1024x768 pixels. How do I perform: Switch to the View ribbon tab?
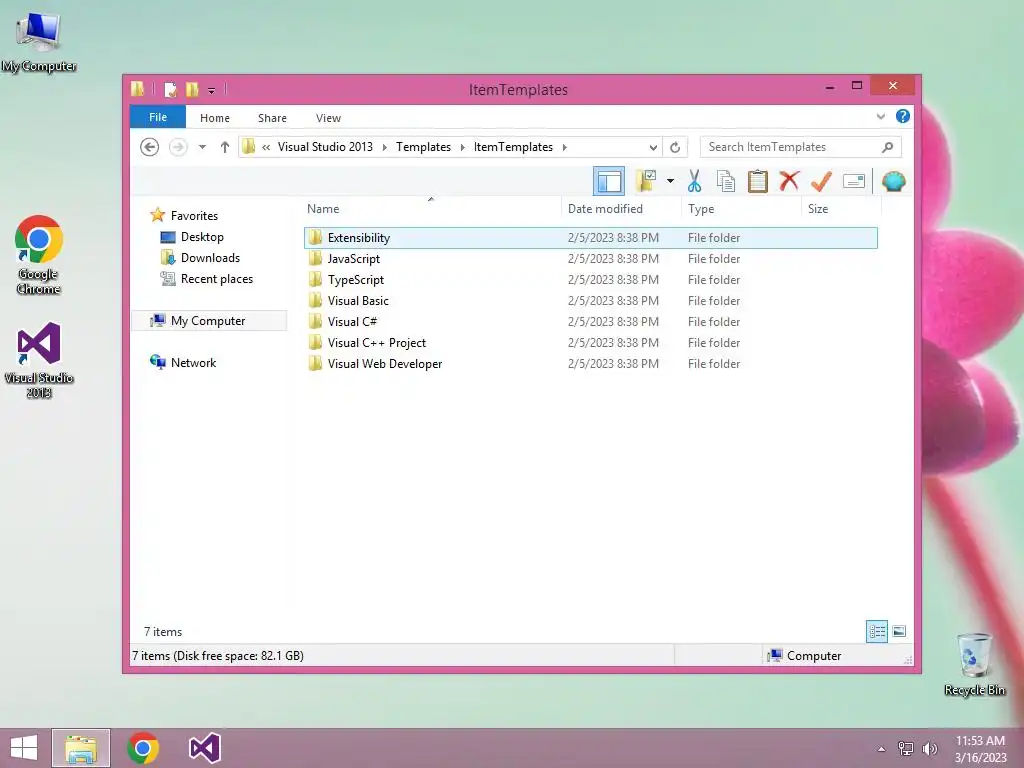328,118
